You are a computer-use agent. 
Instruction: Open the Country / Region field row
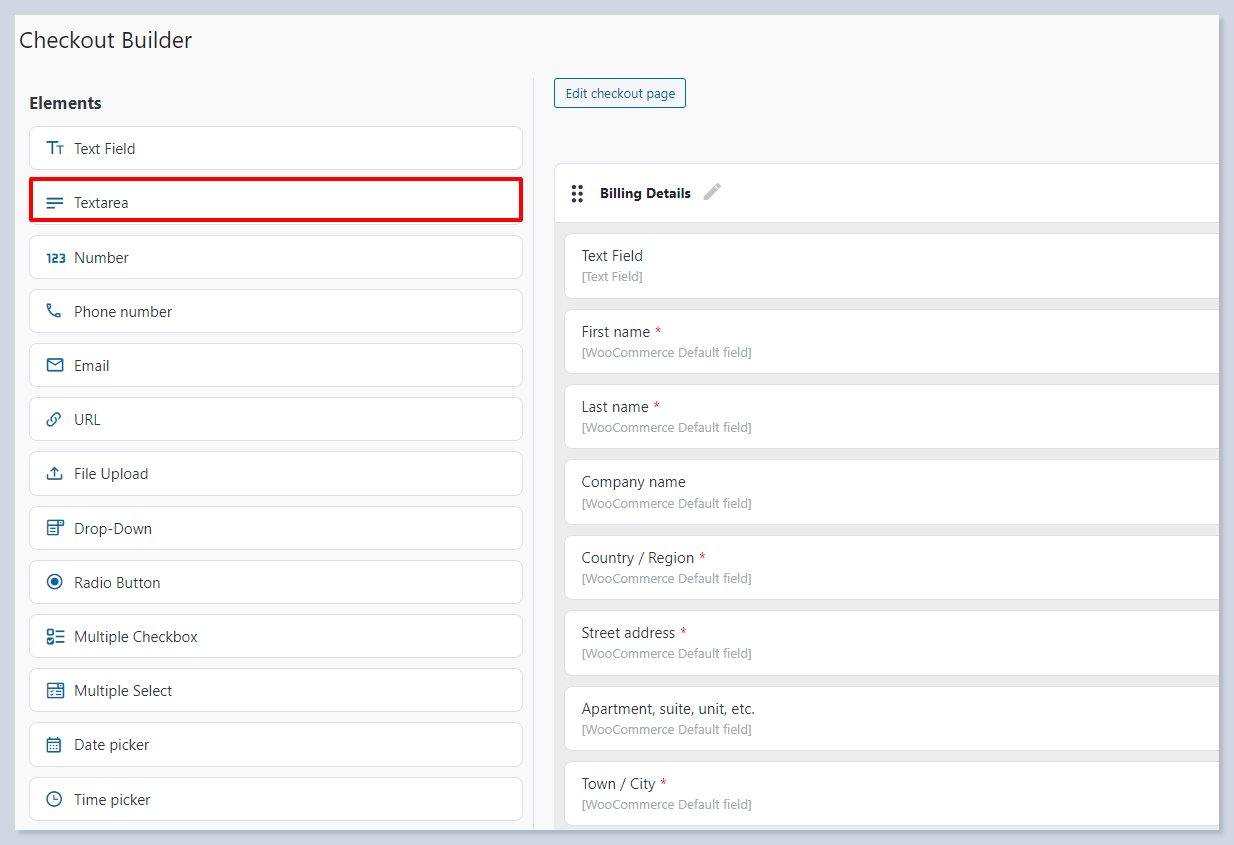tap(890, 567)
